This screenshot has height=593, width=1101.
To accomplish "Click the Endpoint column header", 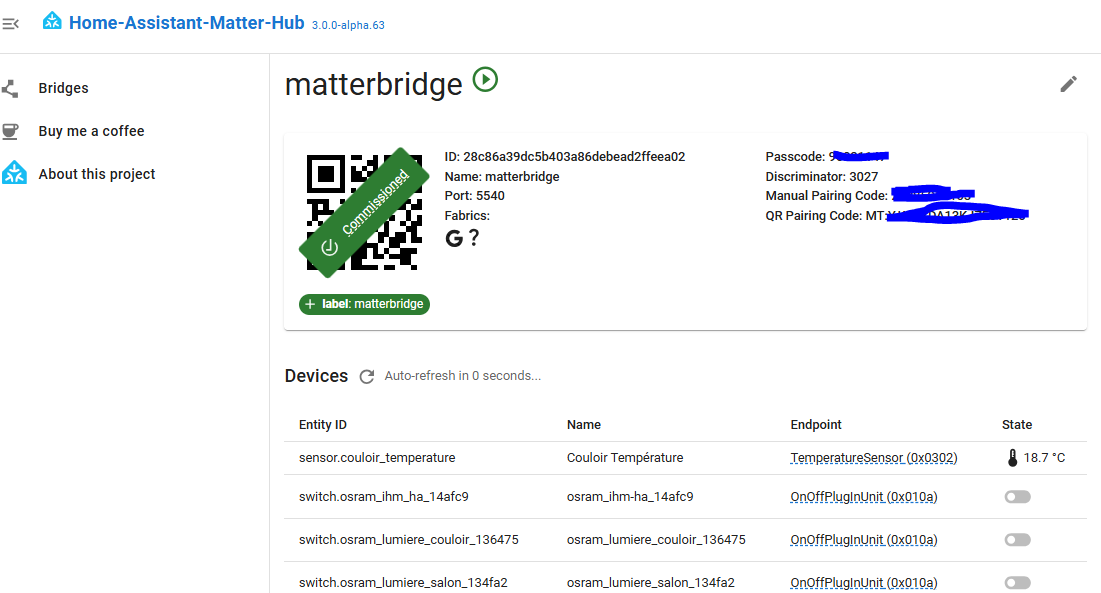I will click(816, 425).
